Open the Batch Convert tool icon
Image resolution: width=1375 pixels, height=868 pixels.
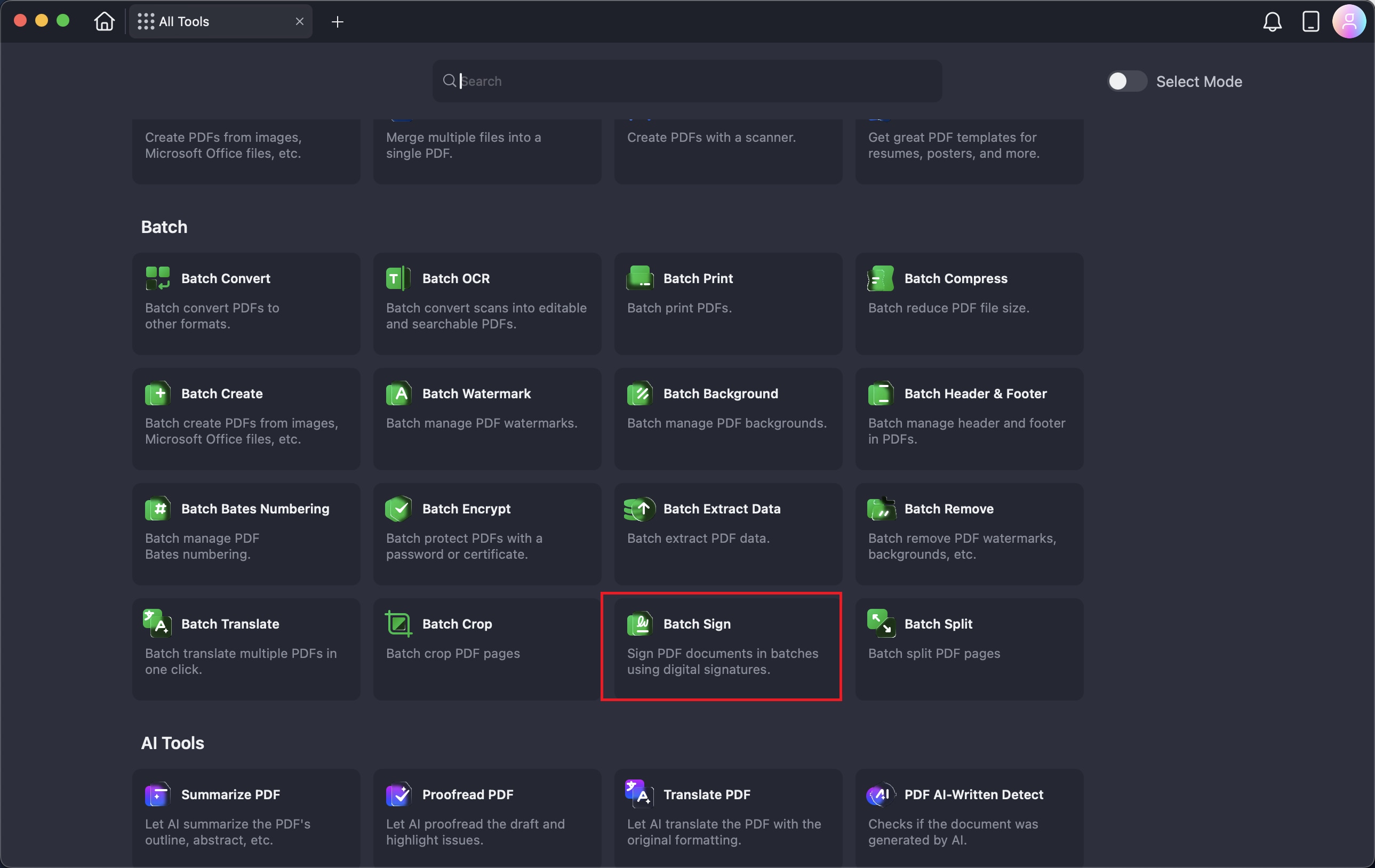pyautogui.click(x=157, y=278)
